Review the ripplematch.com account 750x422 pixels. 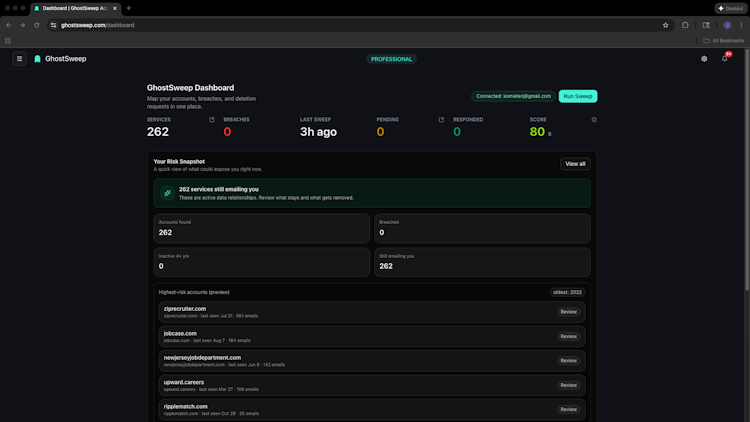pos(568,410)
